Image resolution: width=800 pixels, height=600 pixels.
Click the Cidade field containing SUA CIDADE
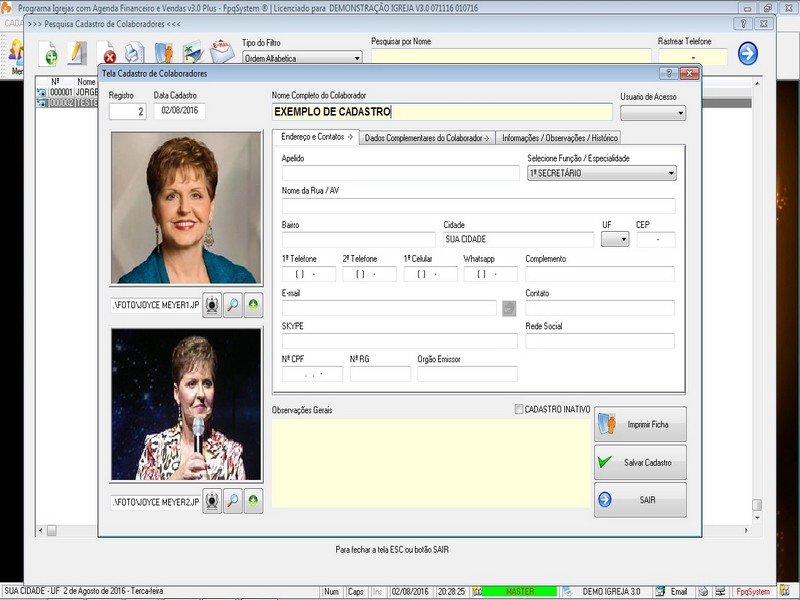[x=518, y=239]
